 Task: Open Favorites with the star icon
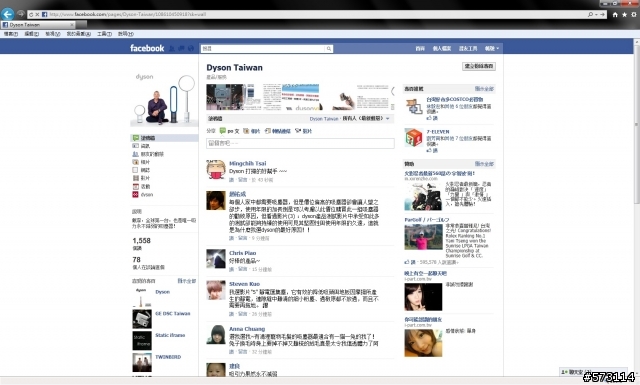tap(624, 14)
